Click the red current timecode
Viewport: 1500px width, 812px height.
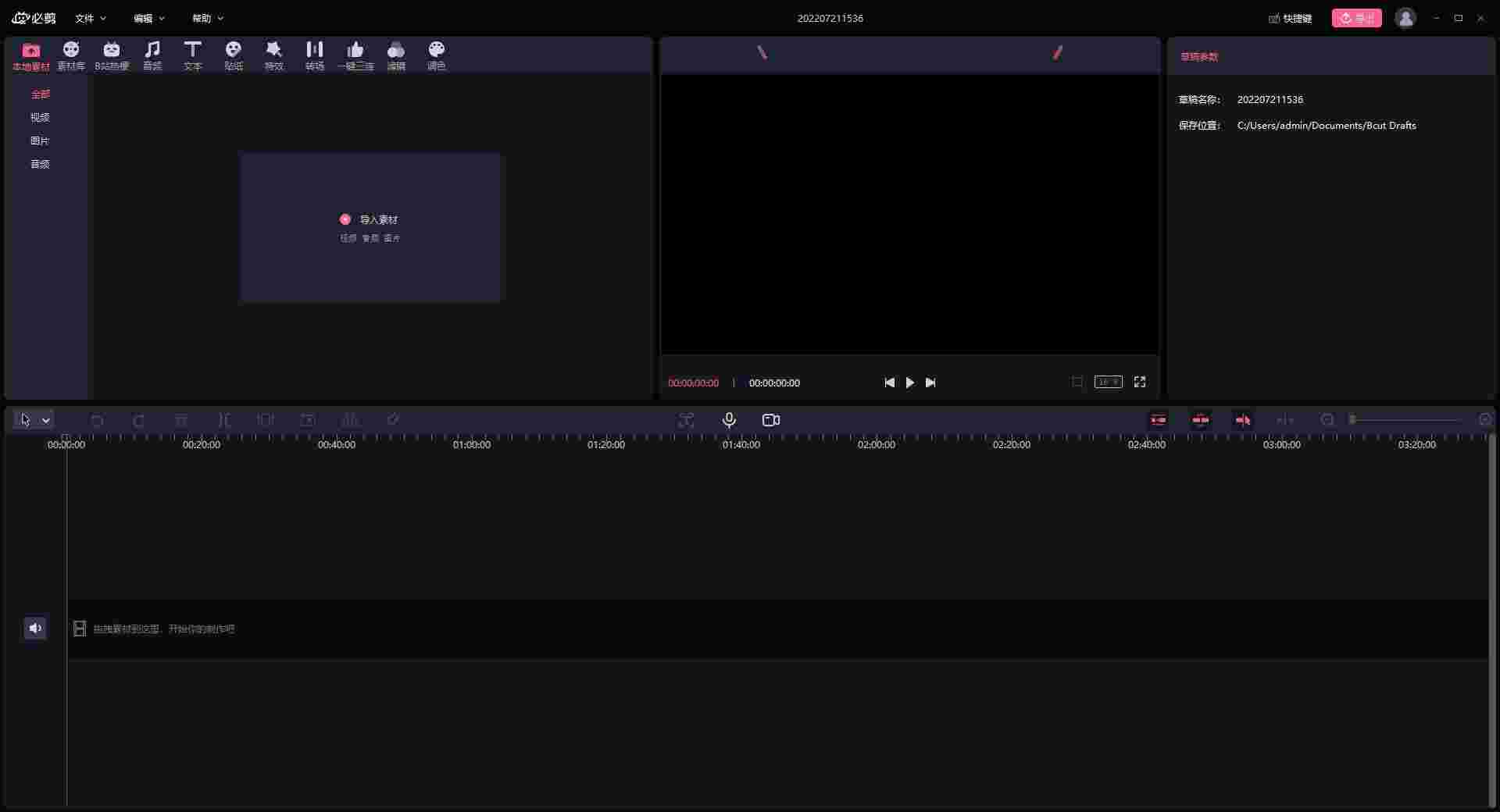click(x=693, y=383)
